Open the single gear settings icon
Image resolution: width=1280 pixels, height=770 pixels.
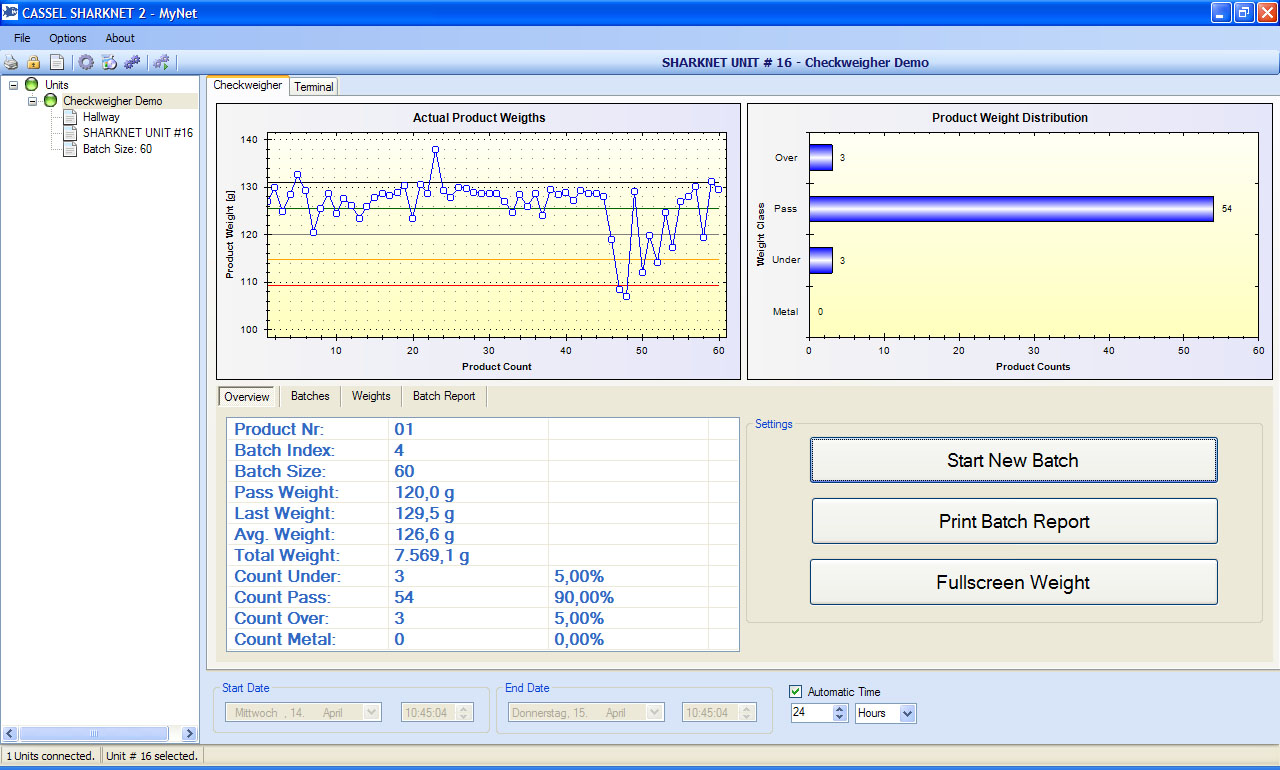(87, 62)
